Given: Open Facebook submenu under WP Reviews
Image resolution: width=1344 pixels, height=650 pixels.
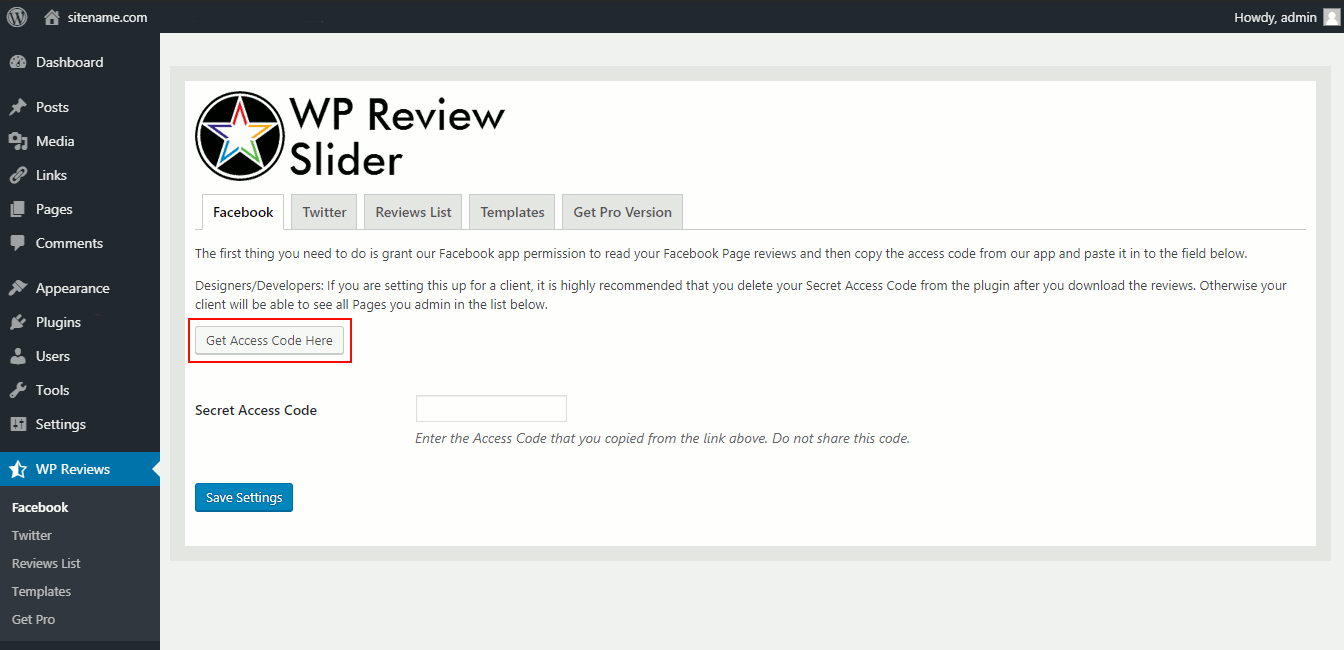Looking at the screenshot, I should tap(40, 507).
